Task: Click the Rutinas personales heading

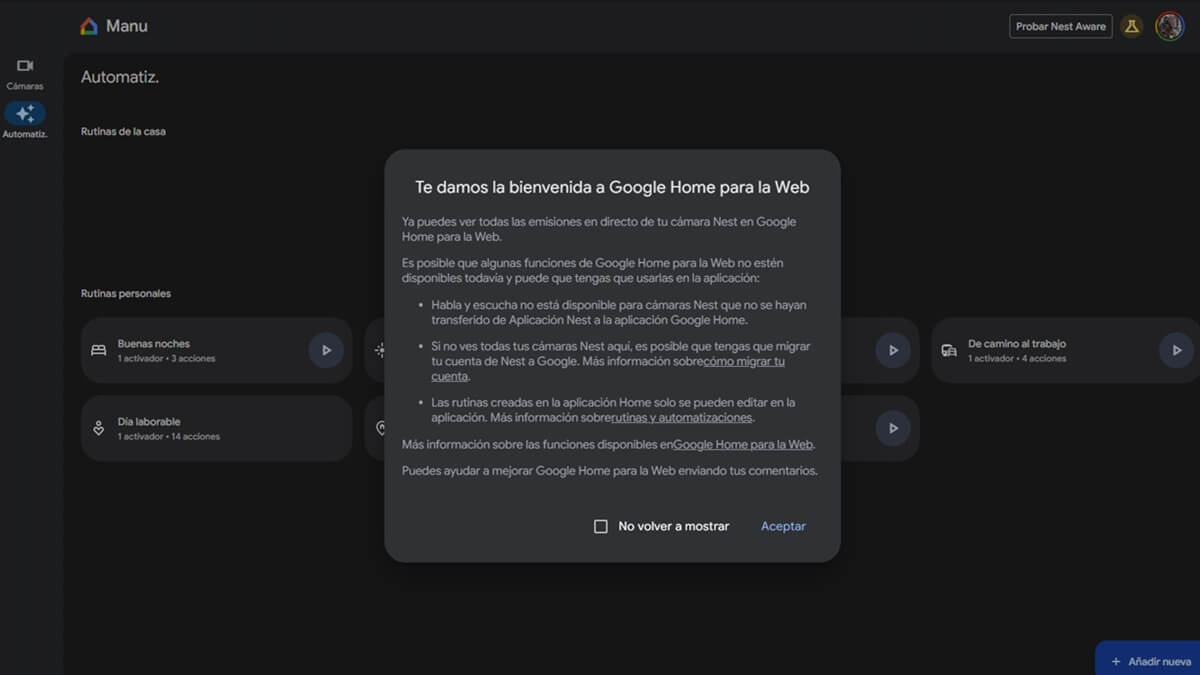Action: coord(126,293)
